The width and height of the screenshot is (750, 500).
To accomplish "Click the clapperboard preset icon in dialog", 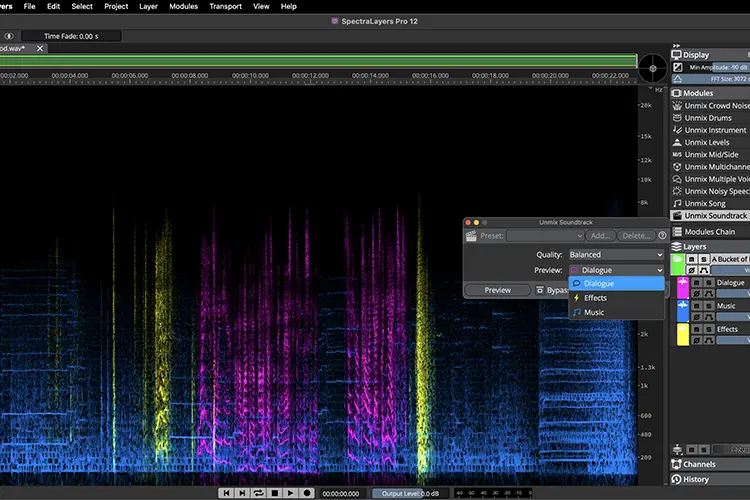I will click(471, 236).
